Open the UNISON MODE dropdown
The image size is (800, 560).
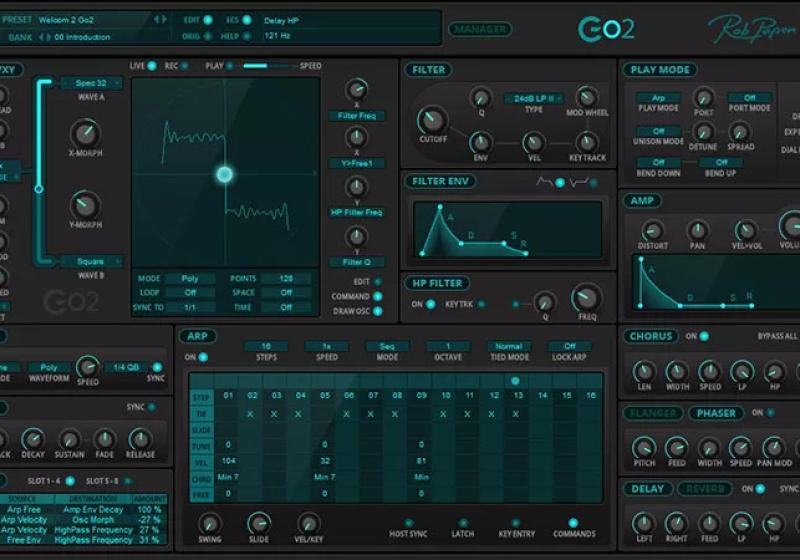[658, 131]
